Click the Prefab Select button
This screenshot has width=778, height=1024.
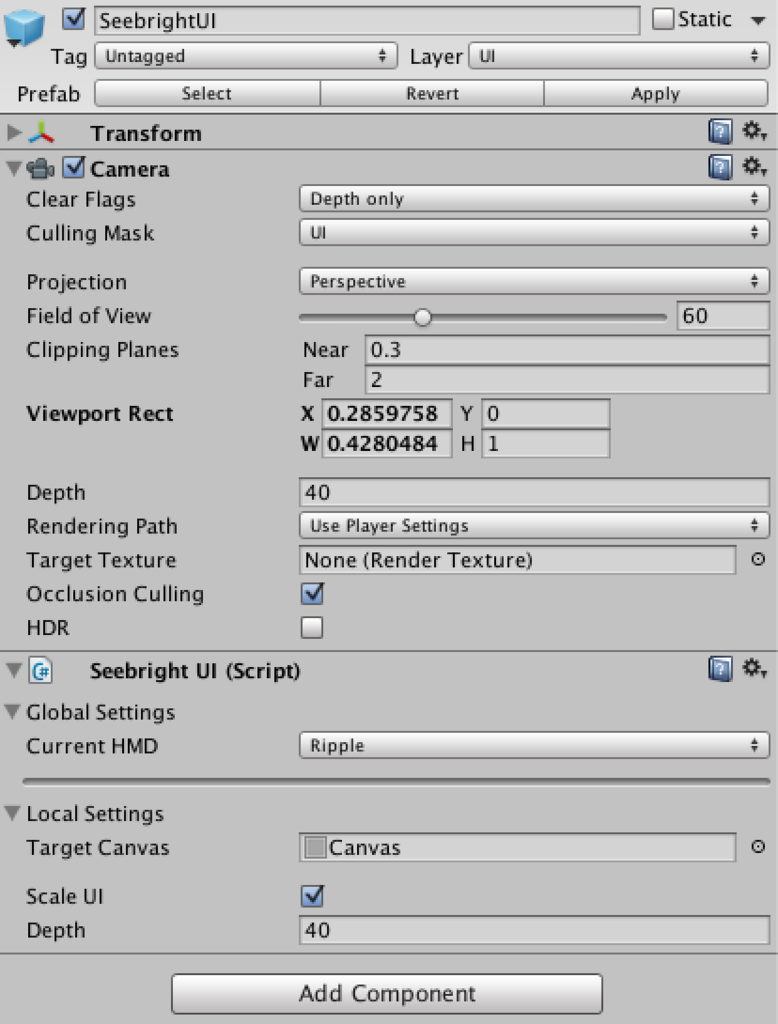coord(207,93)
